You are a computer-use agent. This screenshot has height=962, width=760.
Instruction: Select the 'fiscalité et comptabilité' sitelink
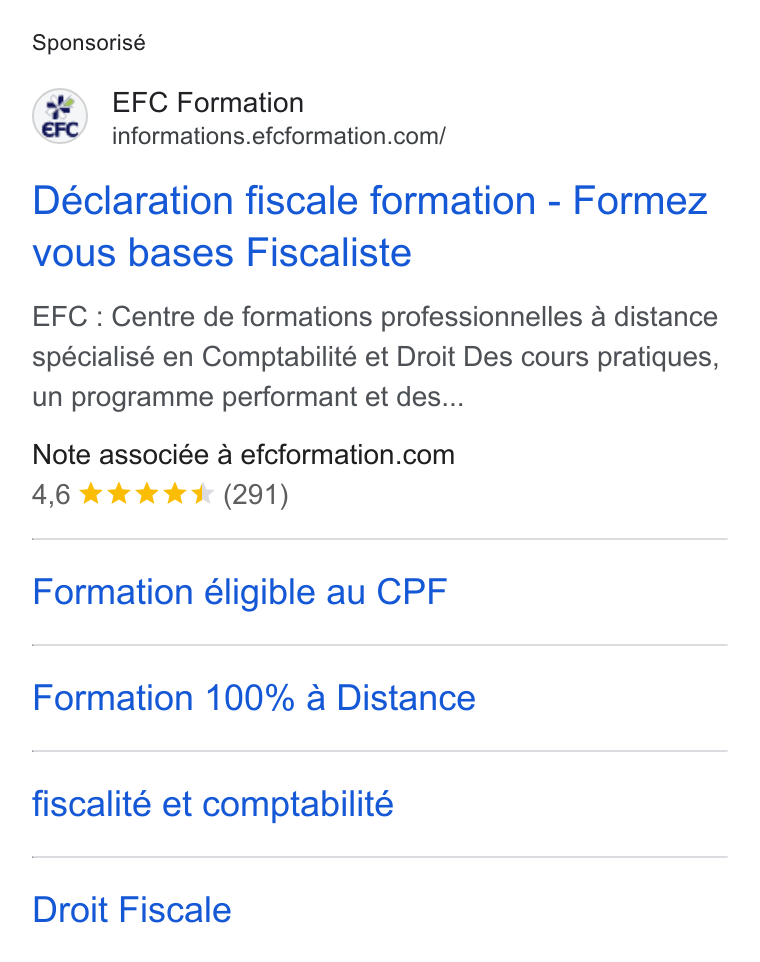(212, 804)
